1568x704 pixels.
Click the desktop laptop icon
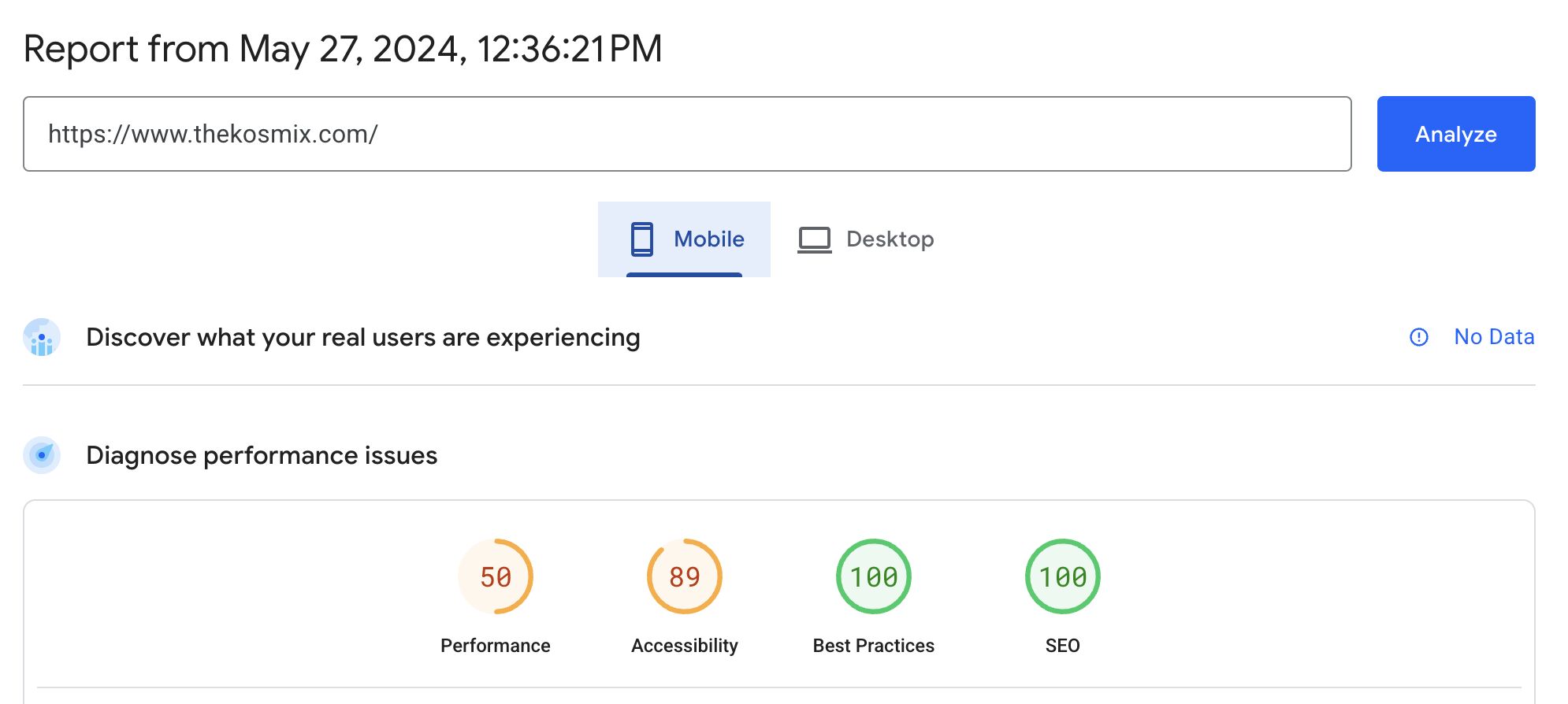pyautogui.click(x=815, y=240)
